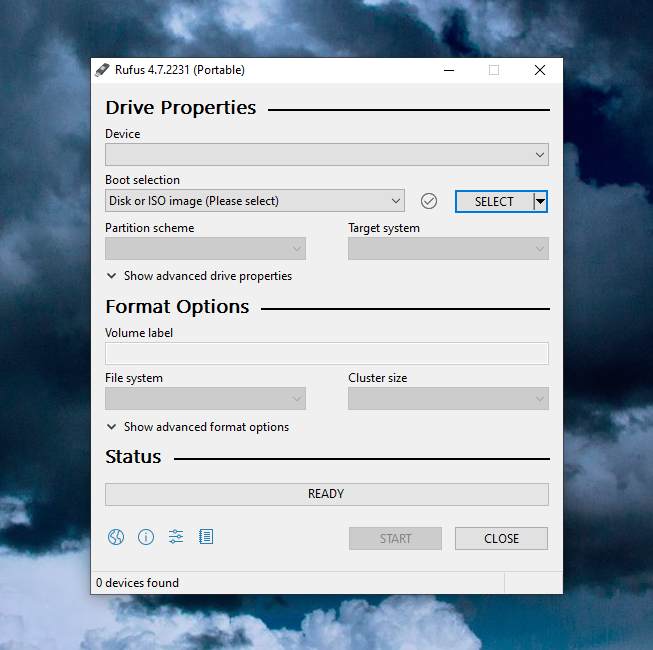This screenshot has height=650, width=653.
Task: Open the SELECT button split arrow
Action: (x=540, y=202)
